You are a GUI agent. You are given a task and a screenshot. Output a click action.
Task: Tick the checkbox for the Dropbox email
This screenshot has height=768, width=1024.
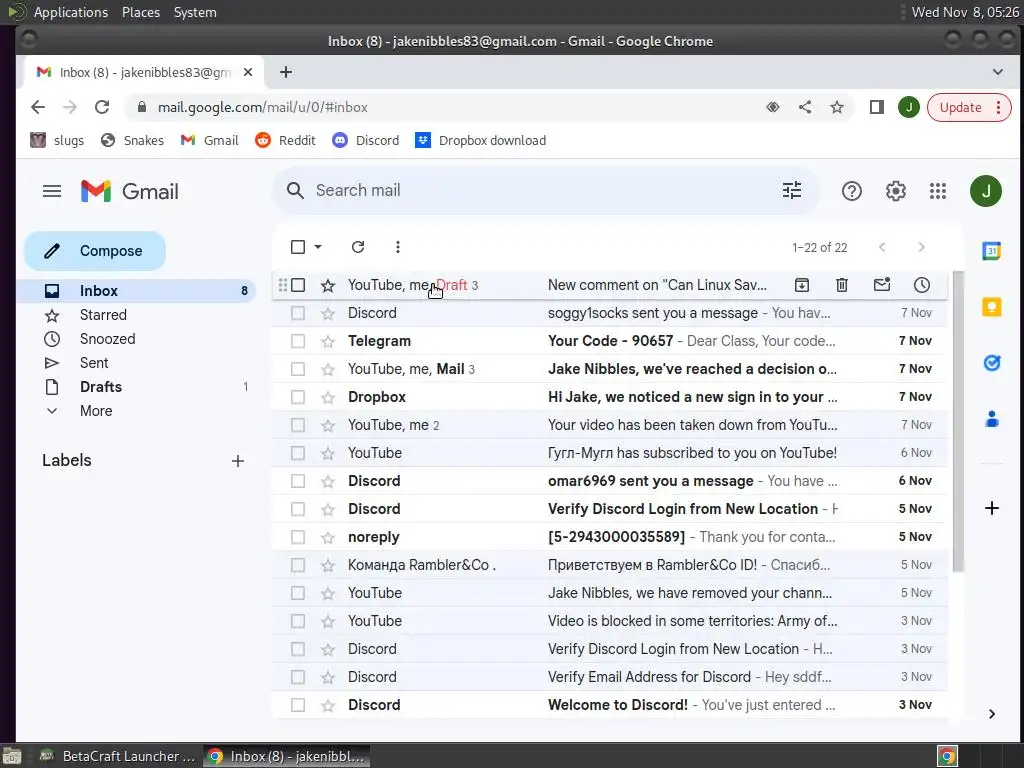(x=298, y=397)
